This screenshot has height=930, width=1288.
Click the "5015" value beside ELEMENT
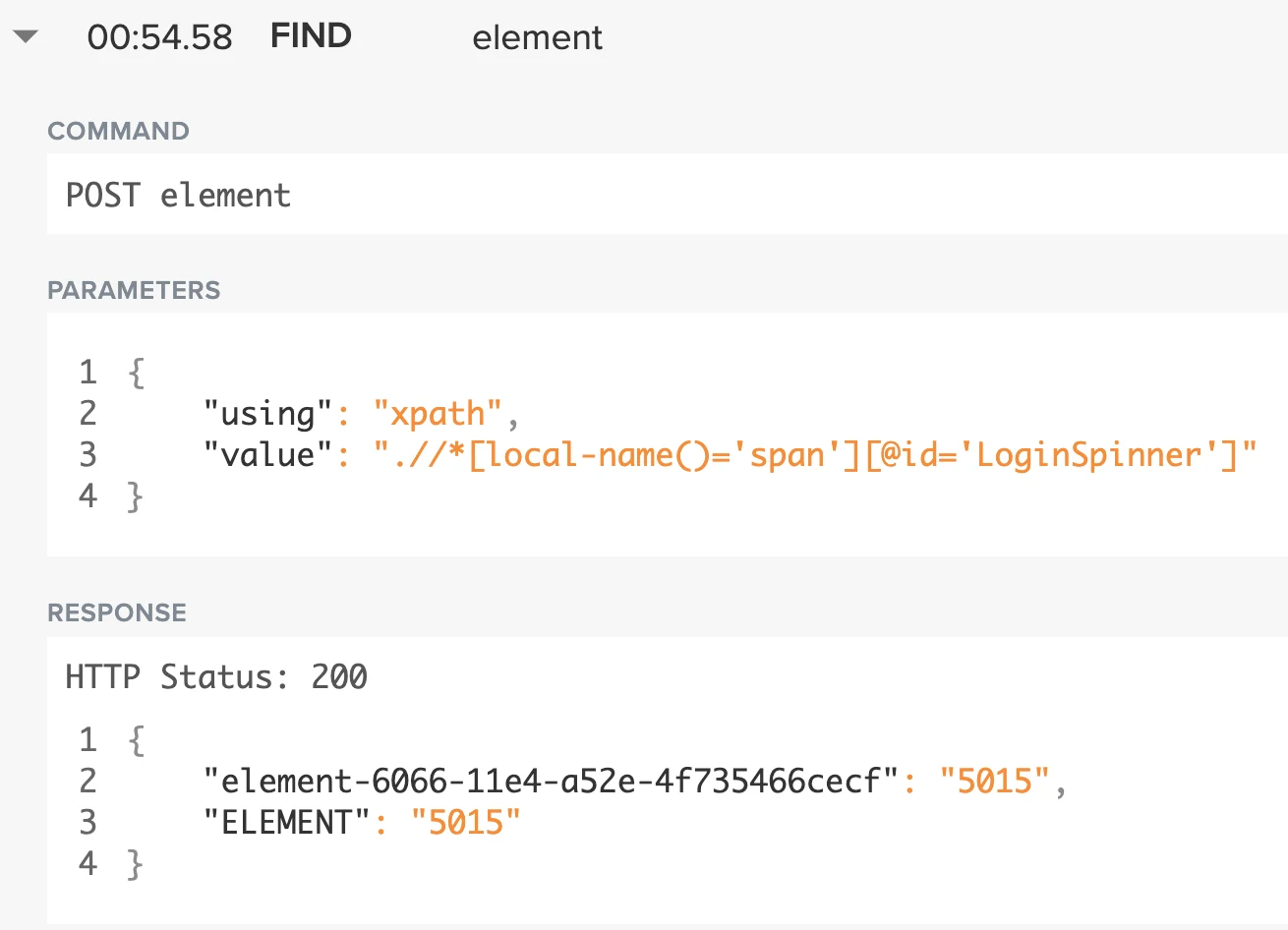pos(466,823)
